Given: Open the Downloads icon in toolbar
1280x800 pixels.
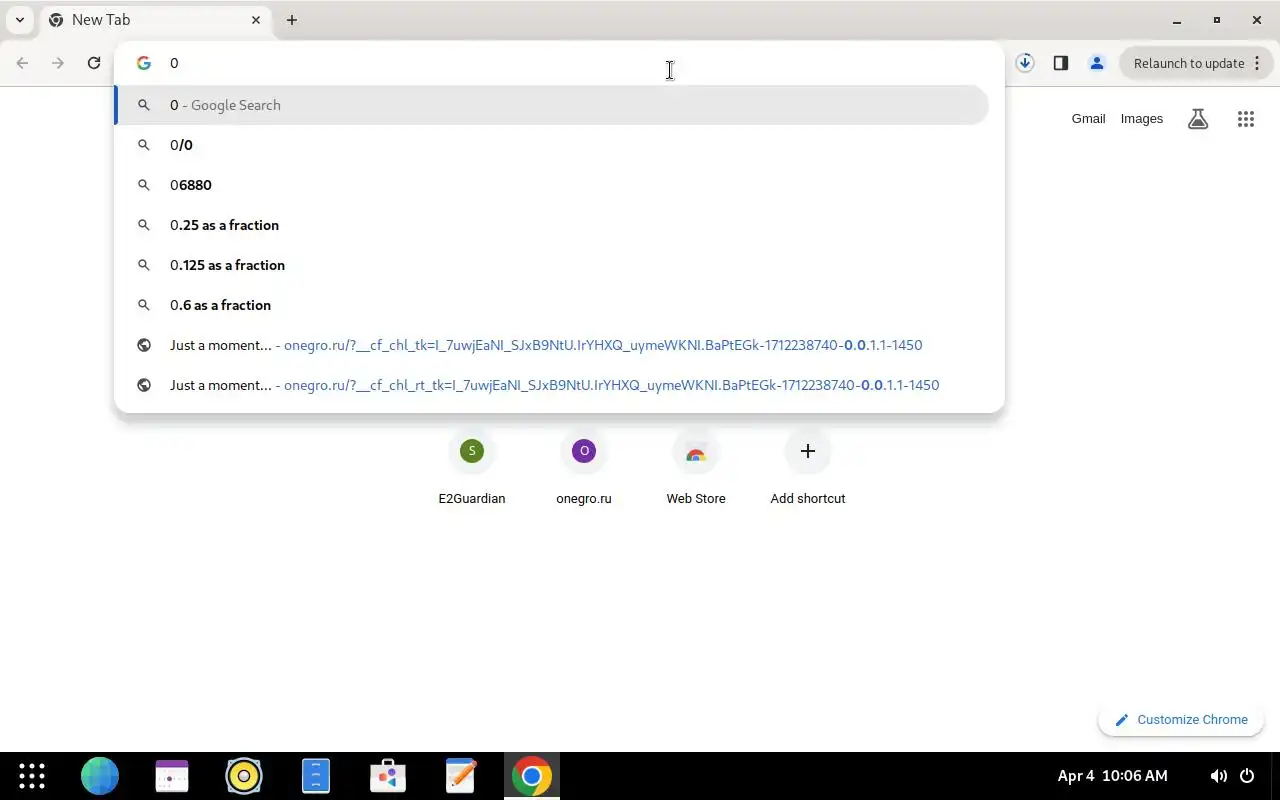Looking at the screenshot, I should tap(1025, 63).
